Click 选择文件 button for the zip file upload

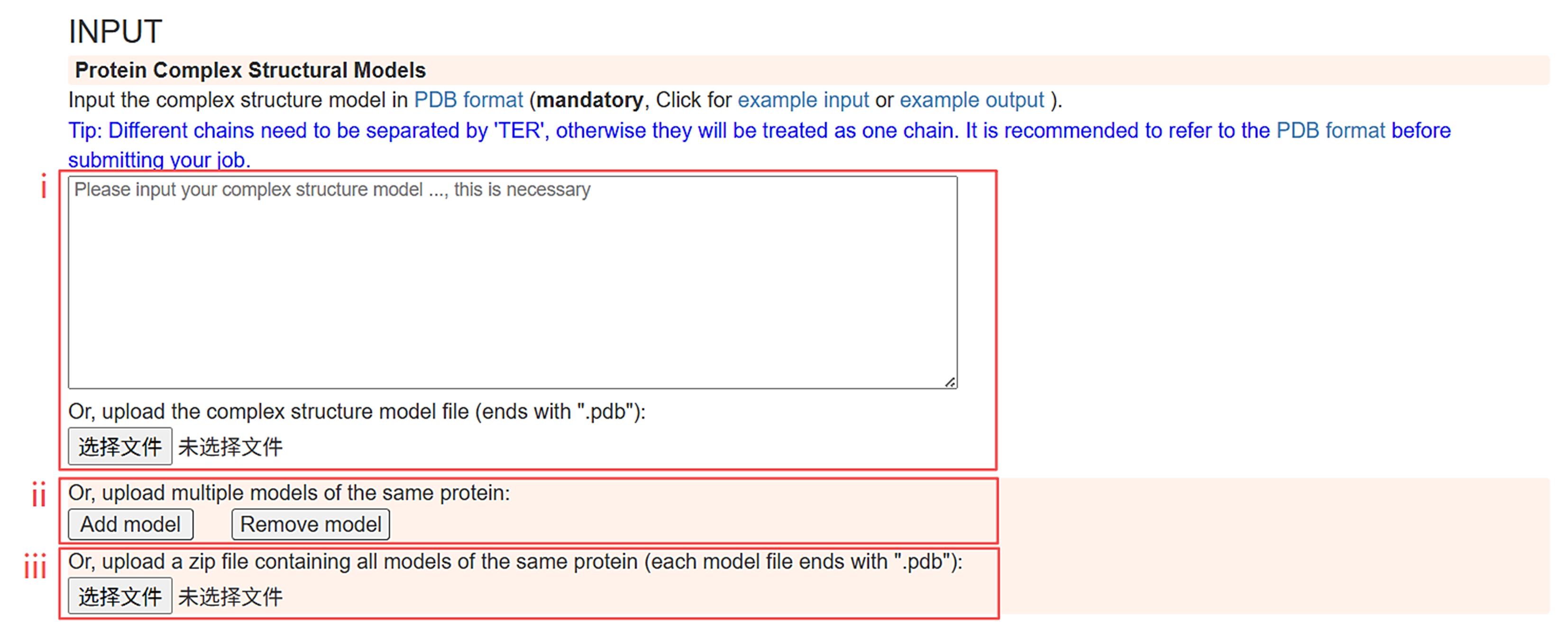click(120, 596)
